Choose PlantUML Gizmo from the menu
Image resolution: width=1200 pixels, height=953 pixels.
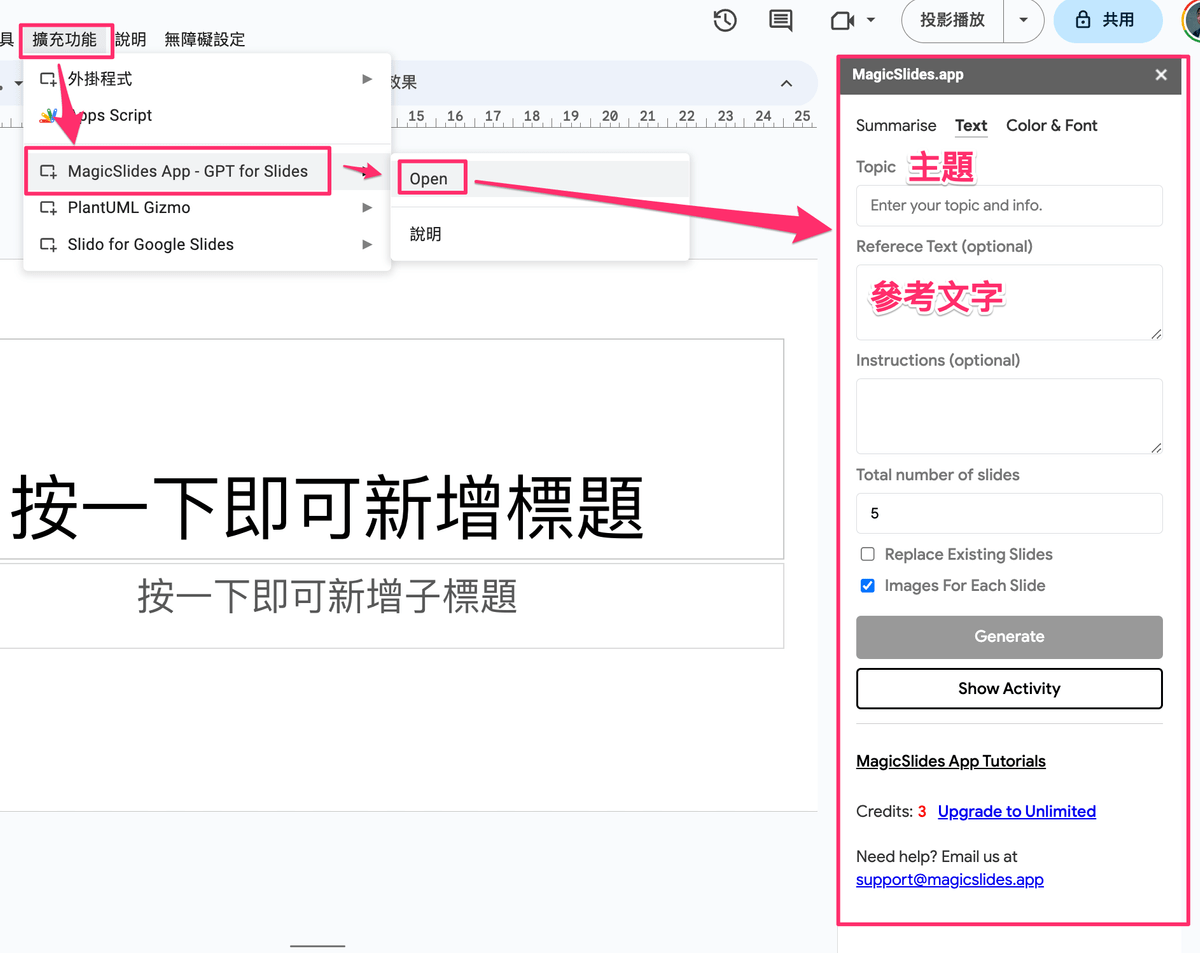(207, 208)
